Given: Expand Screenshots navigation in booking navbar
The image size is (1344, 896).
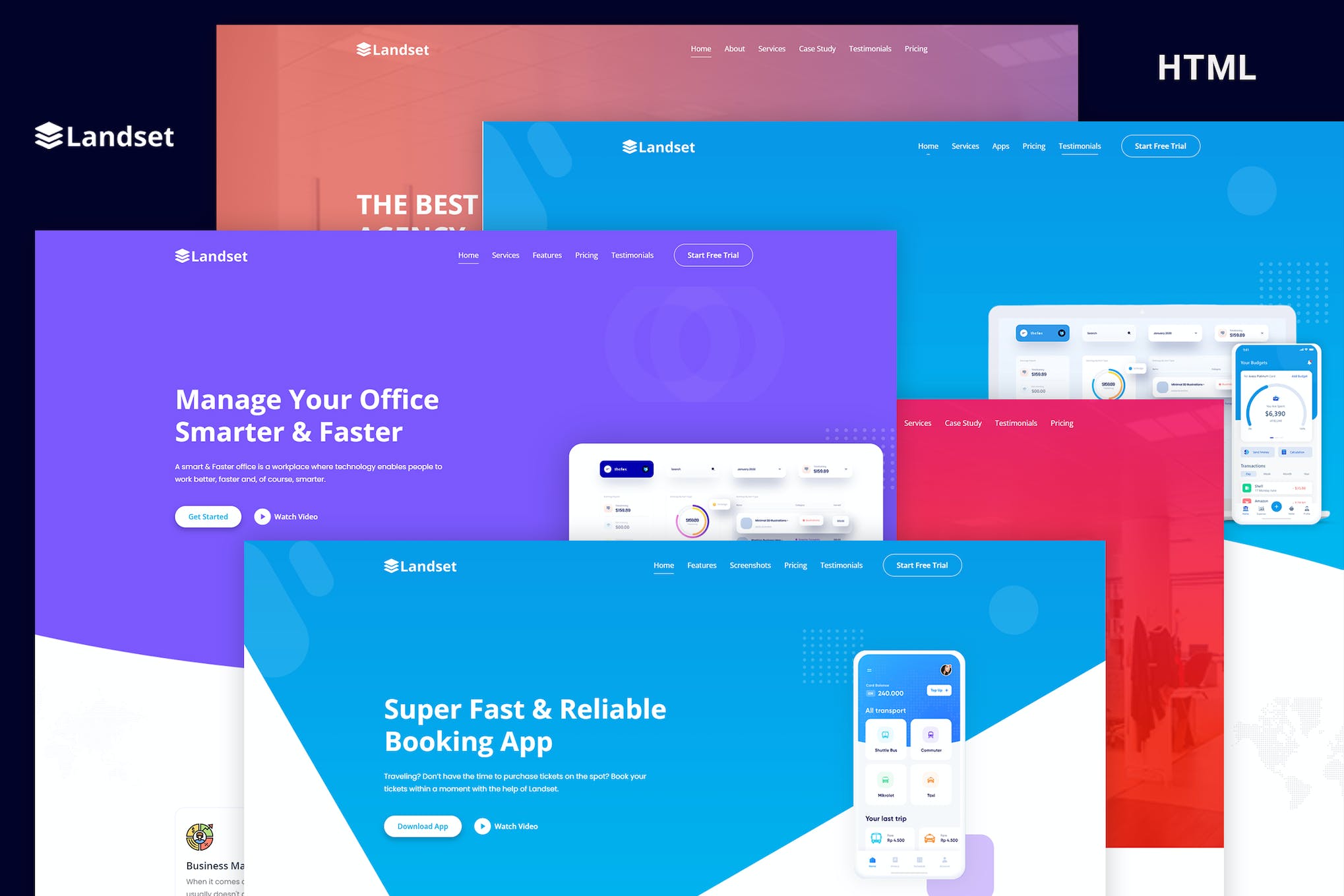Looking at the screenshot, I should point(750,565).
